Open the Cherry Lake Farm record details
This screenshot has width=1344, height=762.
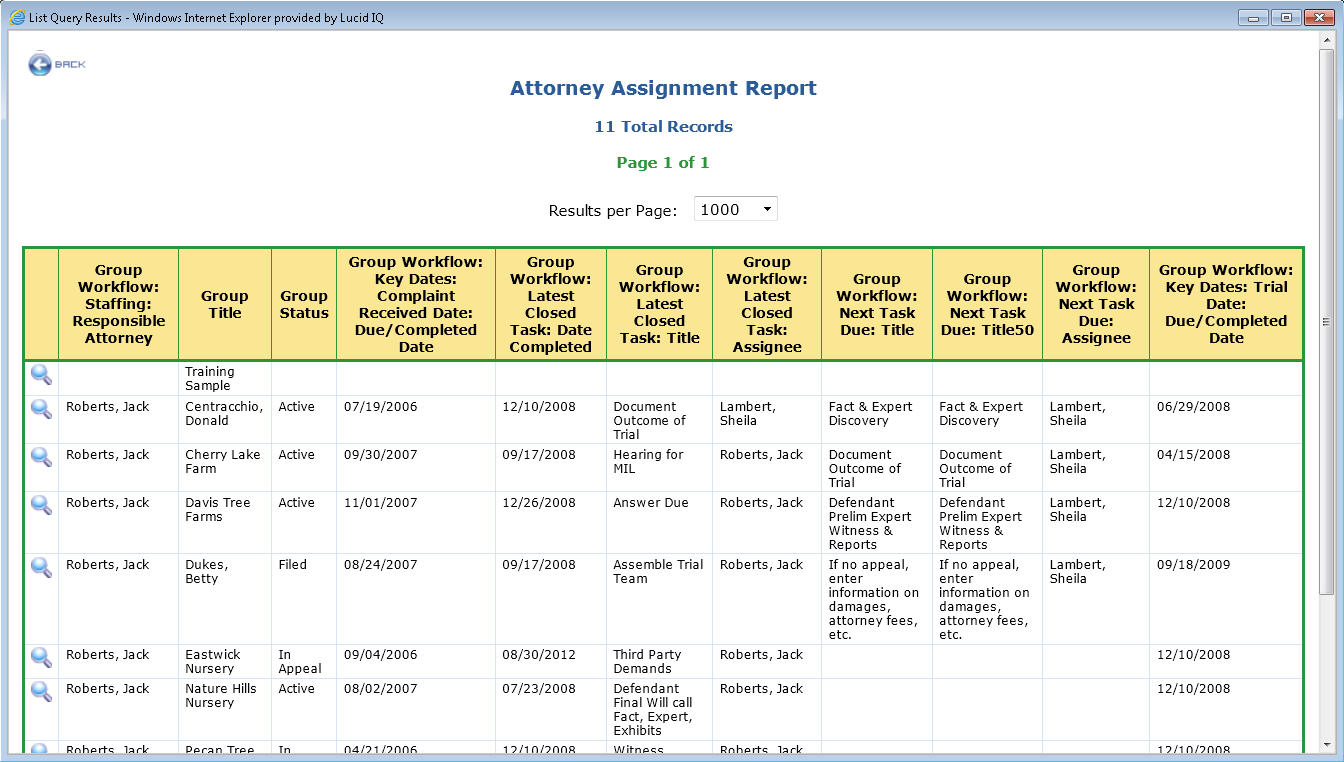point(39,457)
